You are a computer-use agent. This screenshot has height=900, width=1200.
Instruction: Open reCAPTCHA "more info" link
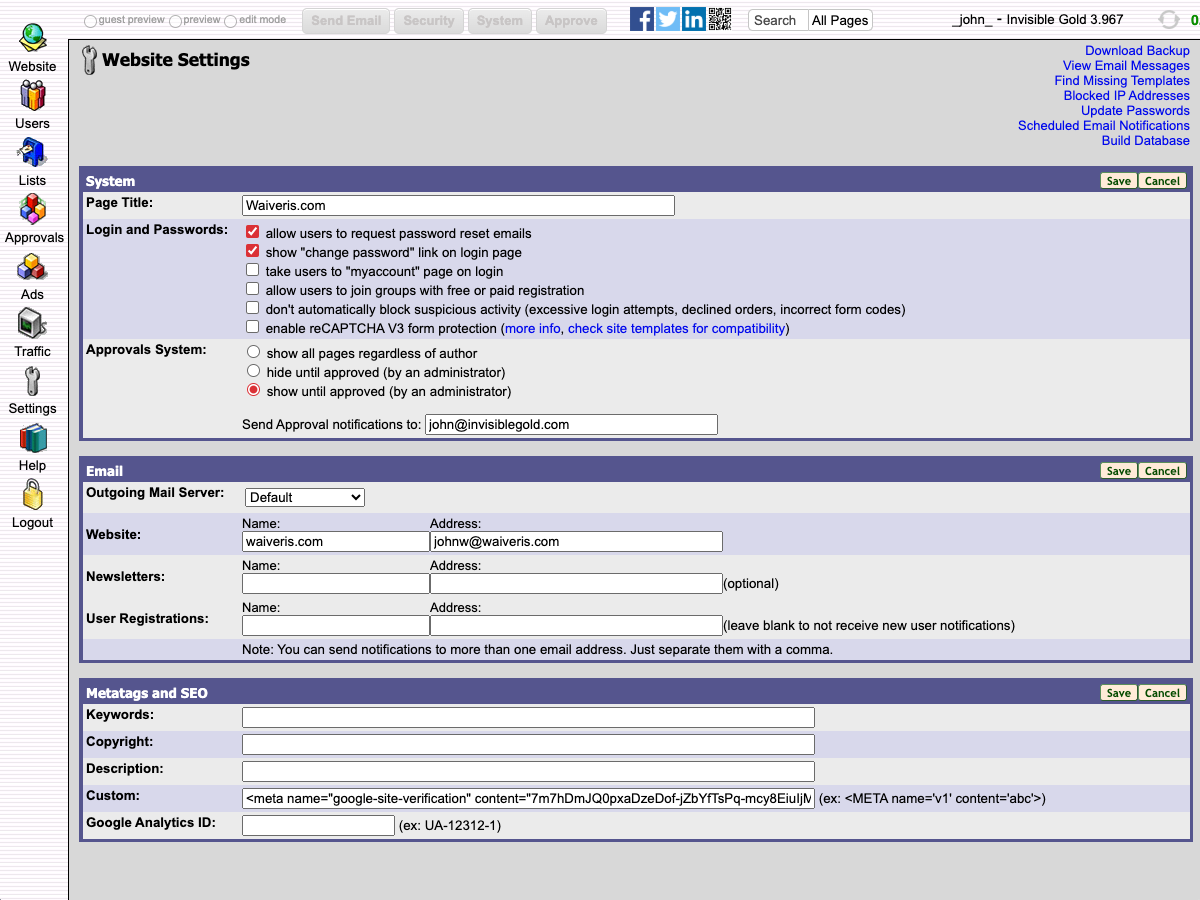pos(532,329)
